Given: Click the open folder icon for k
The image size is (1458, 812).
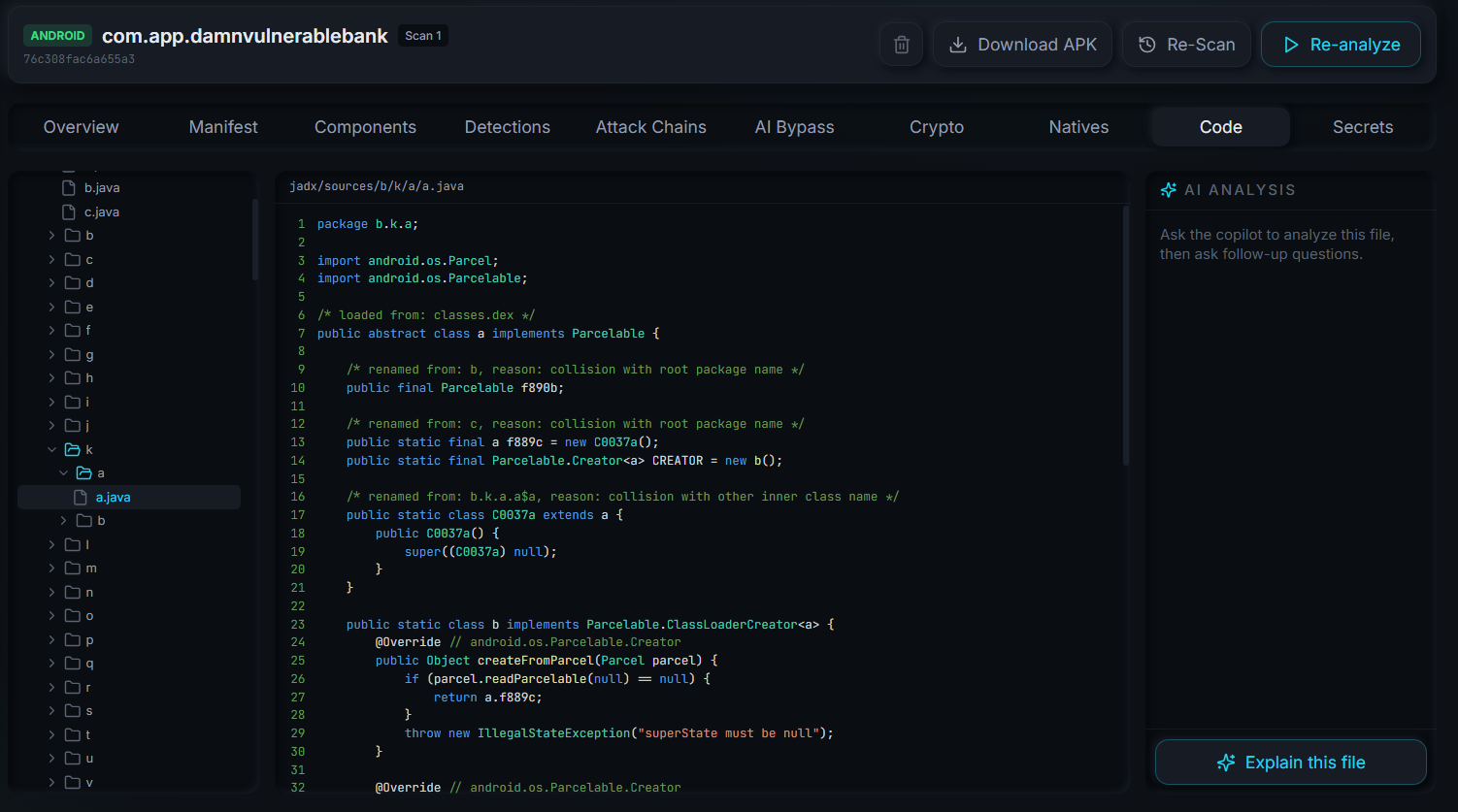Looking at the screenshot, I should tap(72, 449).
